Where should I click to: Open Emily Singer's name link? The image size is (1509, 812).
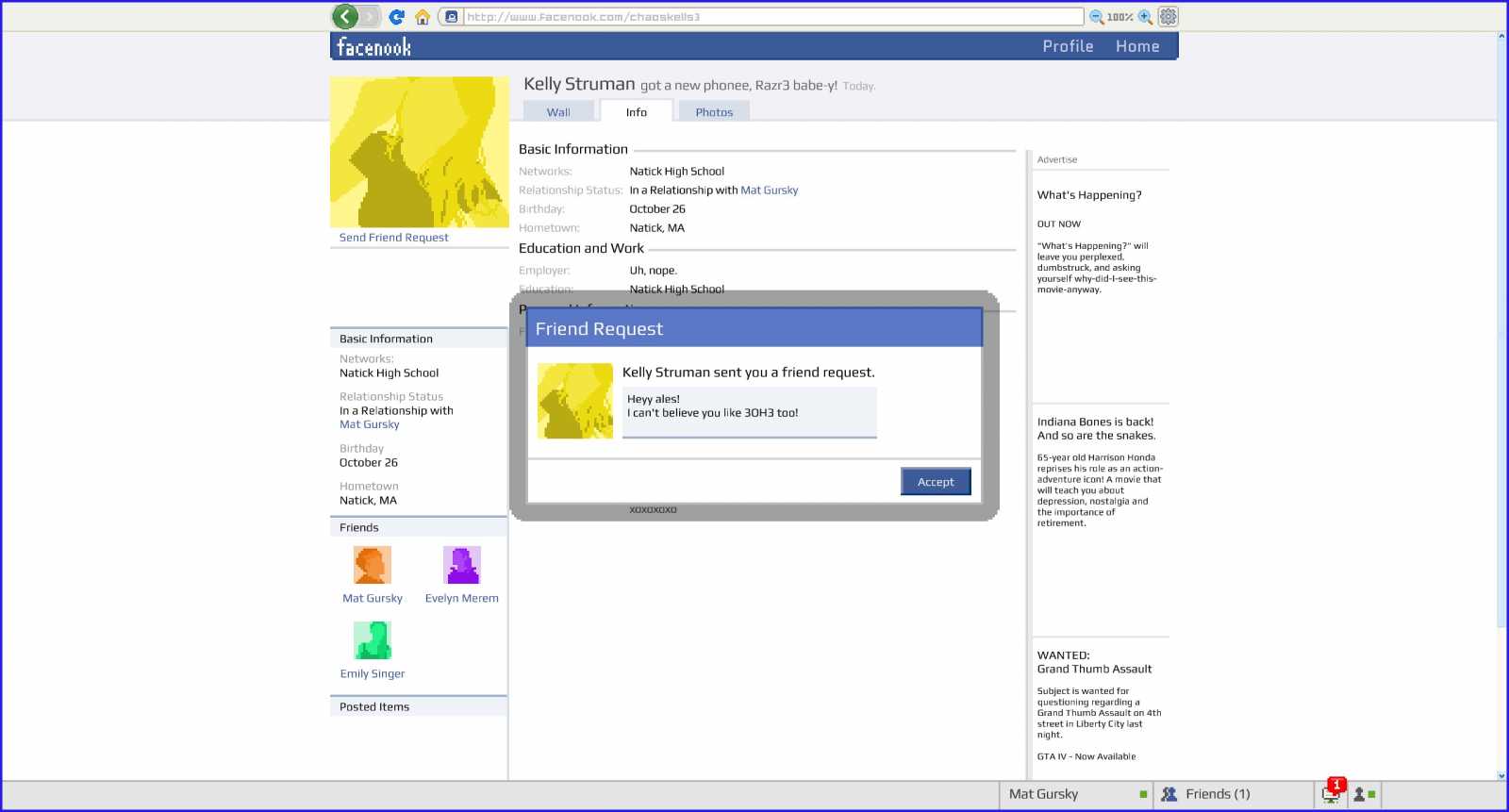click(373, 674)
